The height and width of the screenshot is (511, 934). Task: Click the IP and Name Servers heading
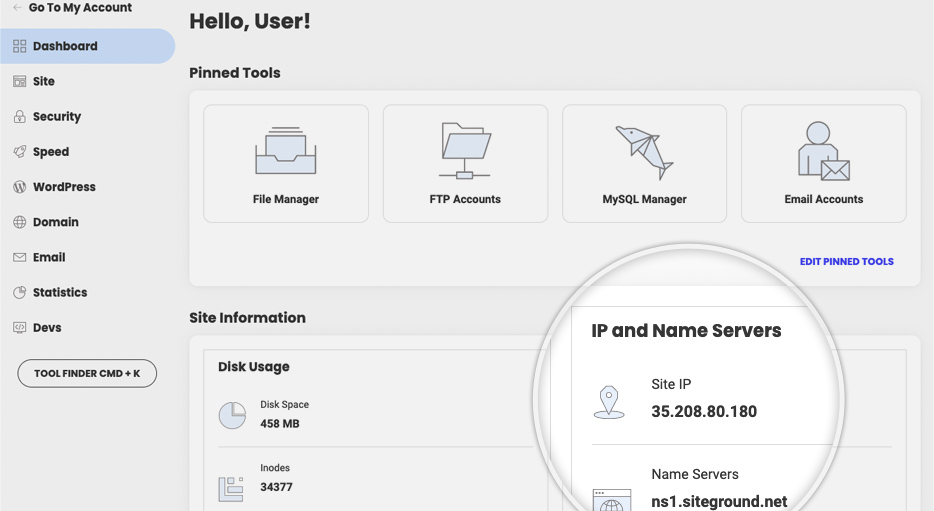[x=686, y=331]
